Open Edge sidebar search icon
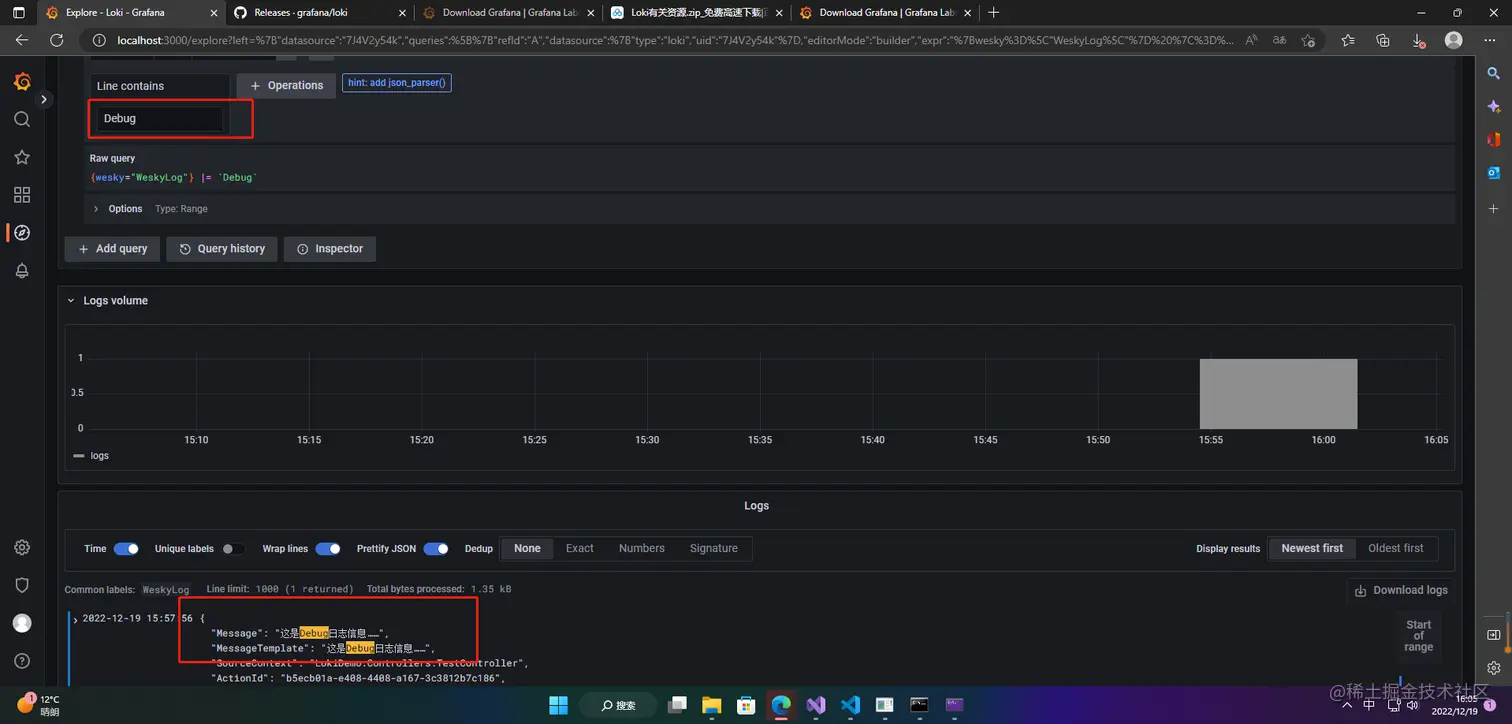This screenshot has width=1512, height=724. [1493, 73]
